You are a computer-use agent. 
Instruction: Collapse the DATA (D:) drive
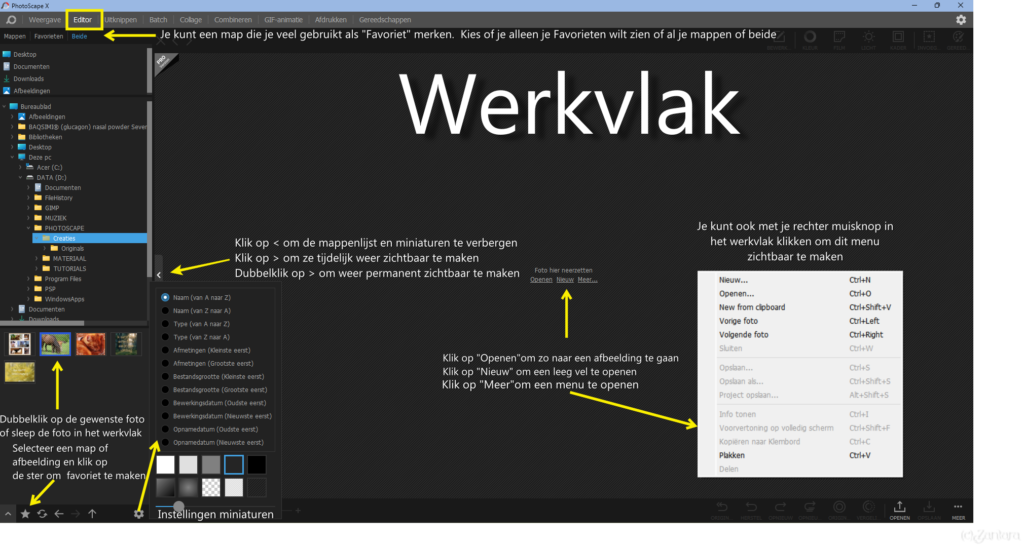coord(20,178)
